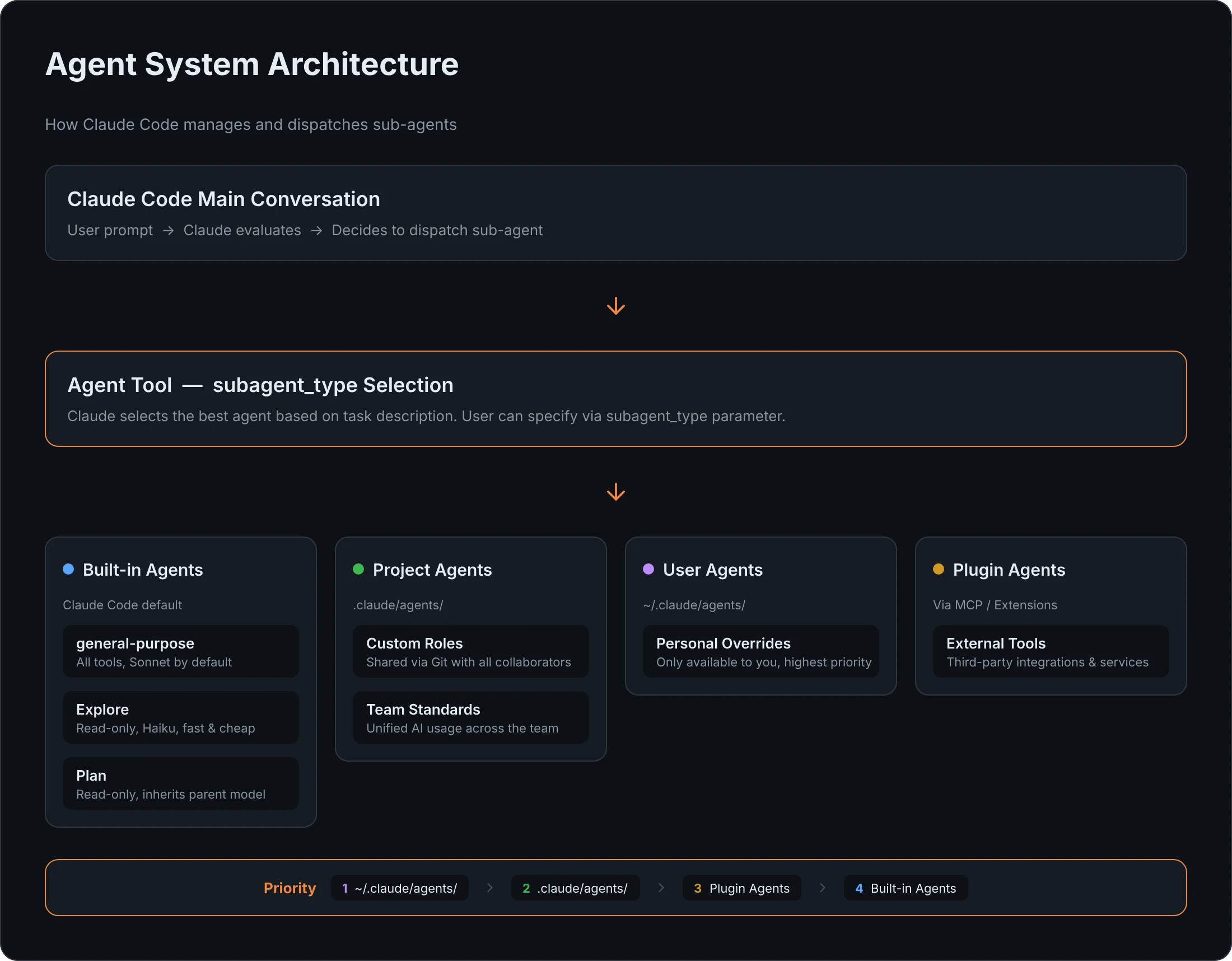Screen dimensions: 1232x961
Task: Click the 'Explore' agent name
Action: 102,710
